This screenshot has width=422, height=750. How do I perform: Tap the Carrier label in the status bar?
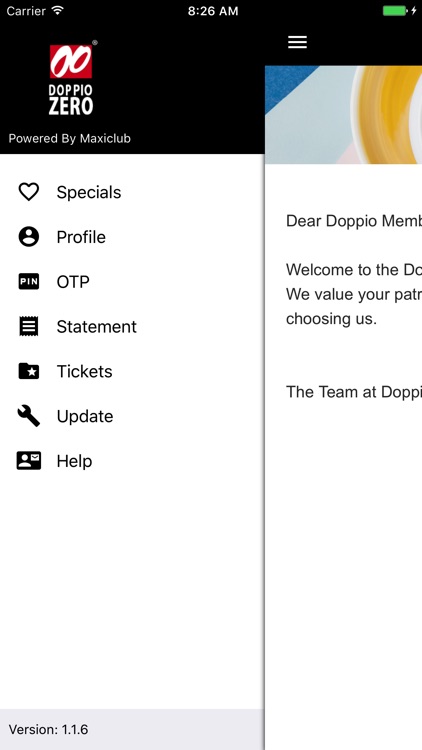point(26,11)
